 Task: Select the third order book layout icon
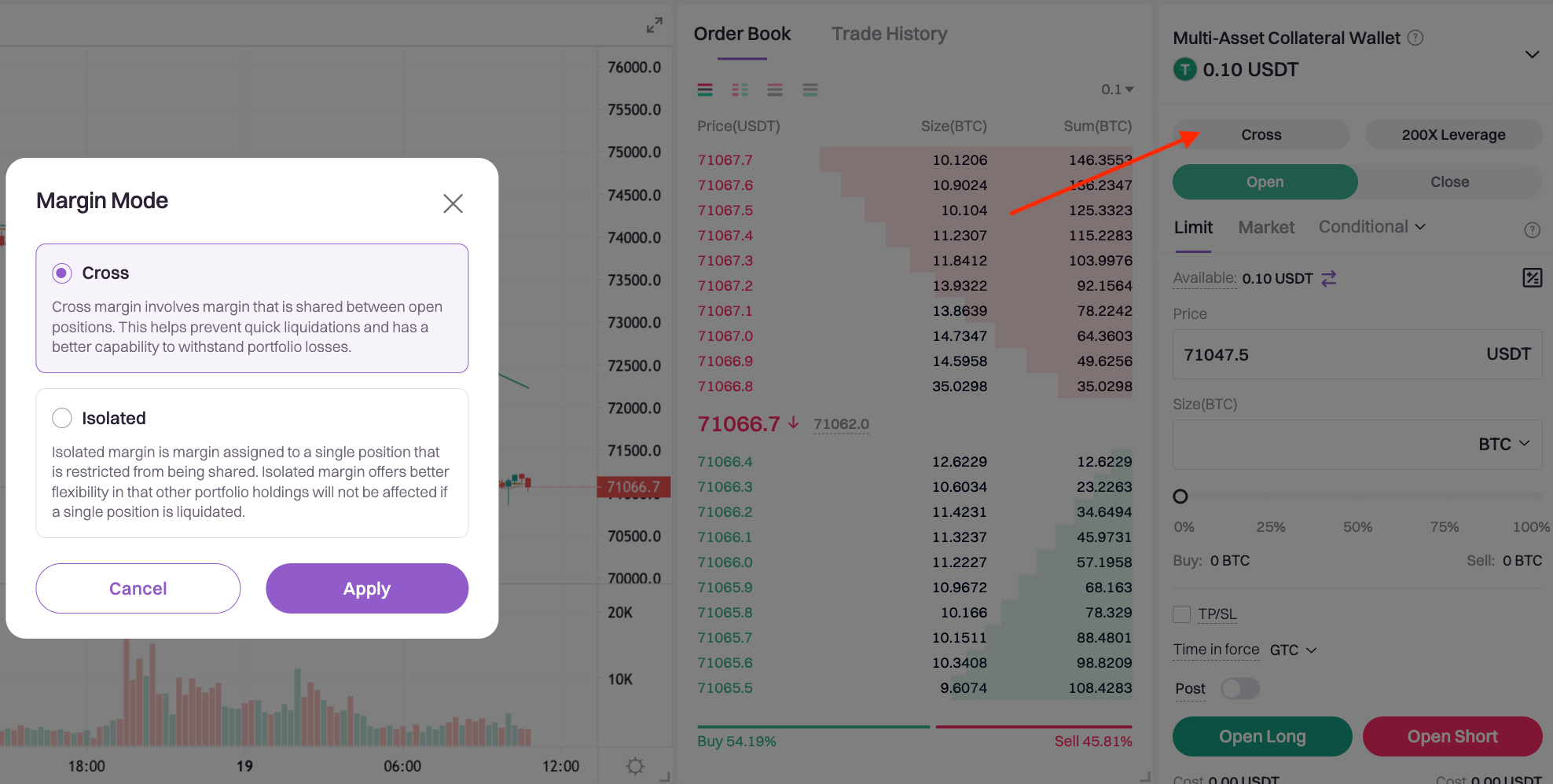pos(775,90)
